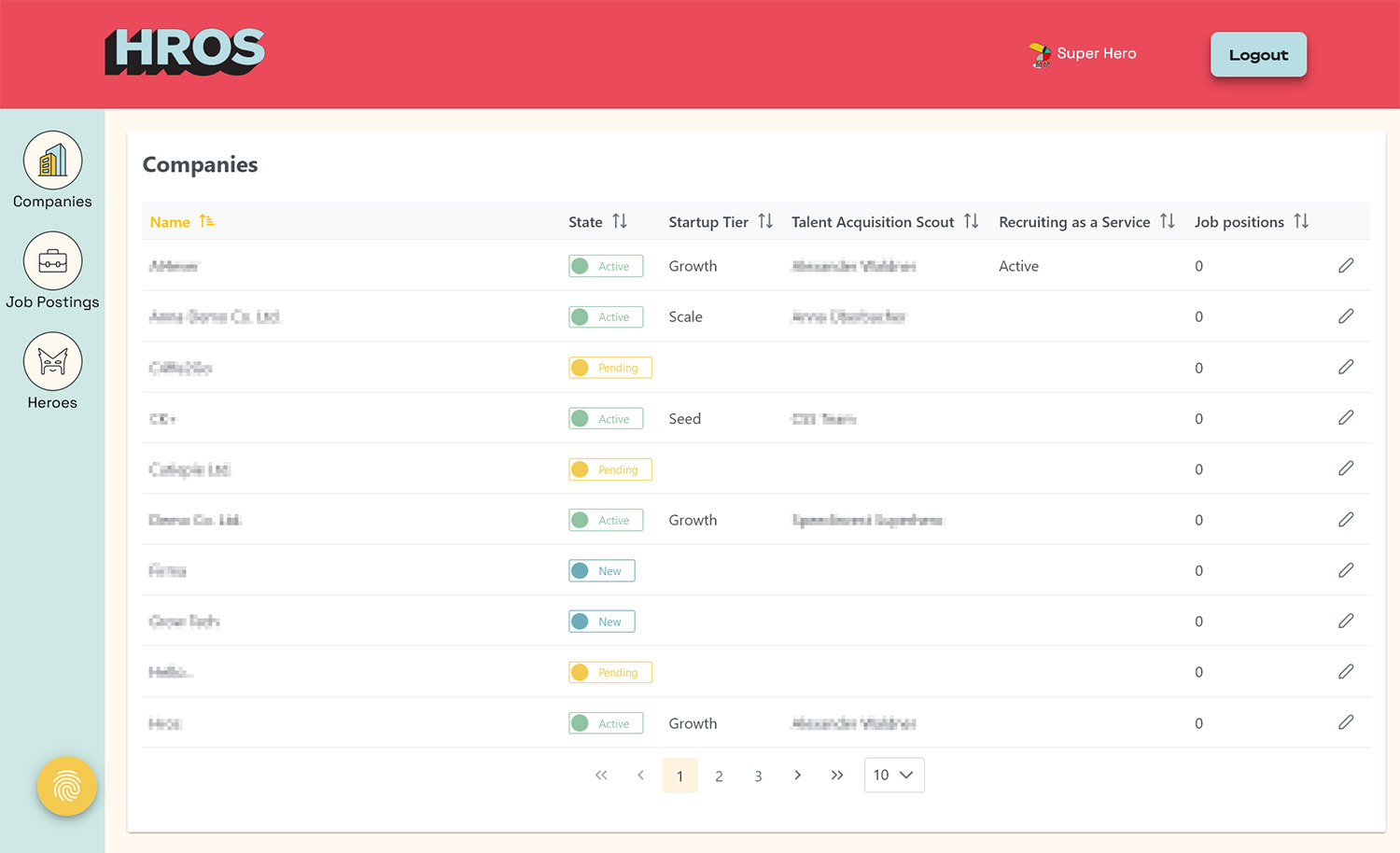The height and width of the screenshot is (853, 1400).
Task: Sort by Recruiting as a Service column
Action: [1086, 222]
